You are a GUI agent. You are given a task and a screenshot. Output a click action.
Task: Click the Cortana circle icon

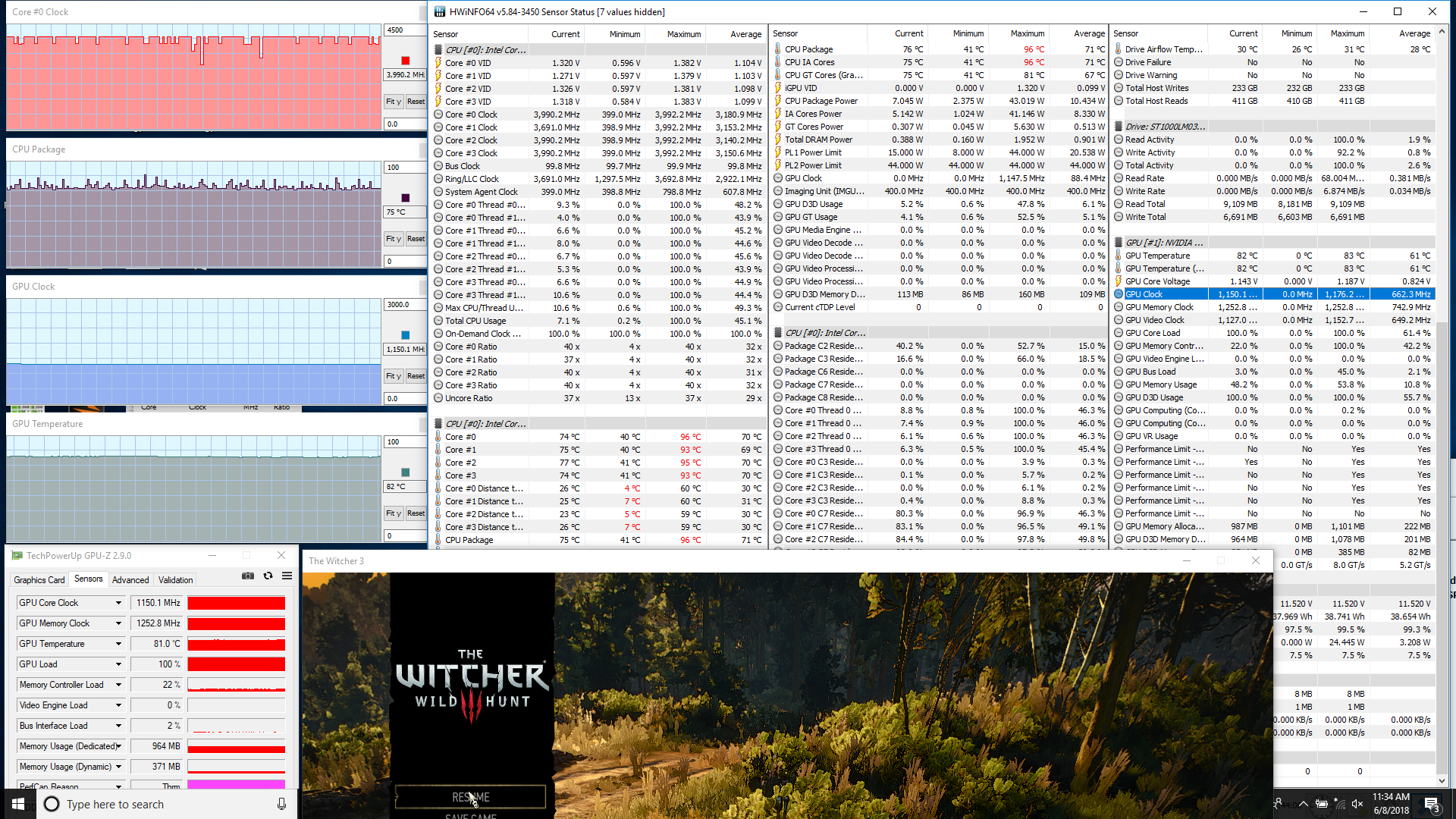tap(52, 804)
